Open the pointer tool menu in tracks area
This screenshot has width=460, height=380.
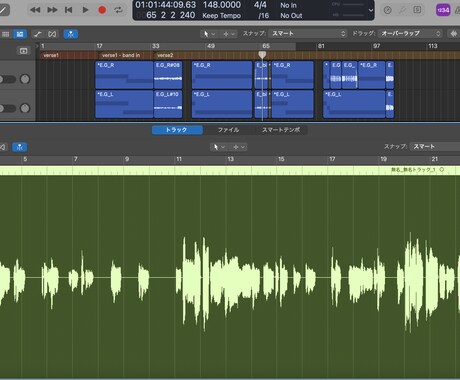[x=209, y=34]
